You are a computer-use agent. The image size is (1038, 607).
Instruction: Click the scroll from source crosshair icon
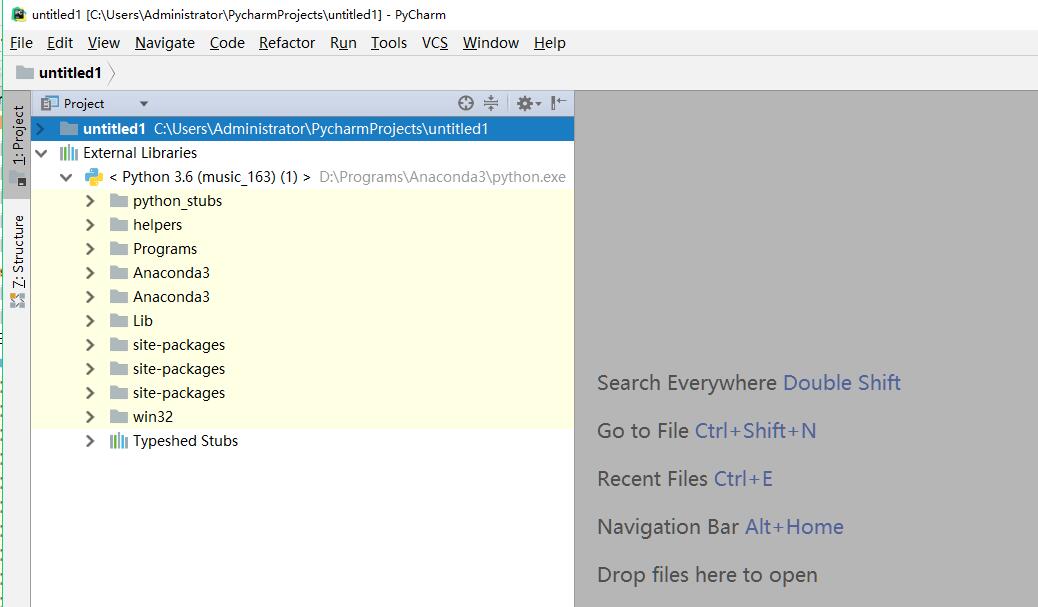click(466, 103)
